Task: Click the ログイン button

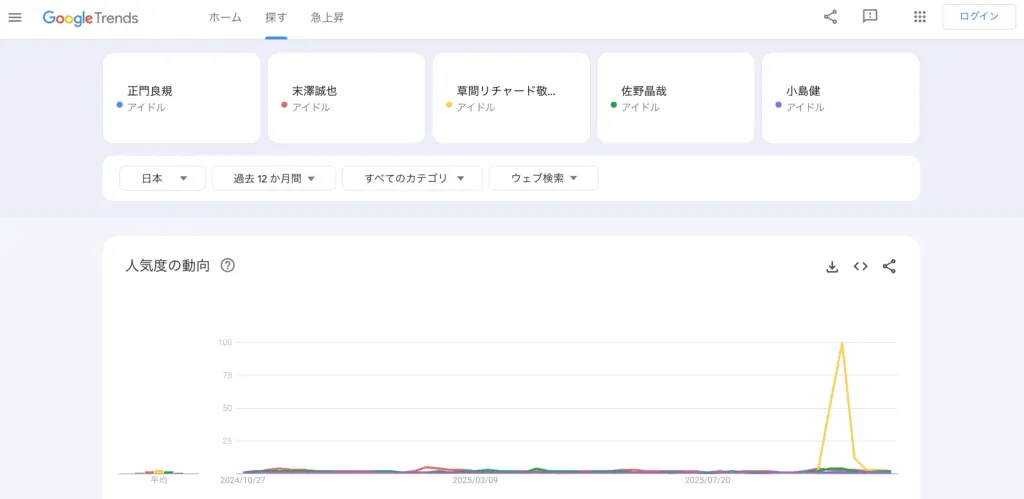Action: pyautogui.click(x=979, y=17)
